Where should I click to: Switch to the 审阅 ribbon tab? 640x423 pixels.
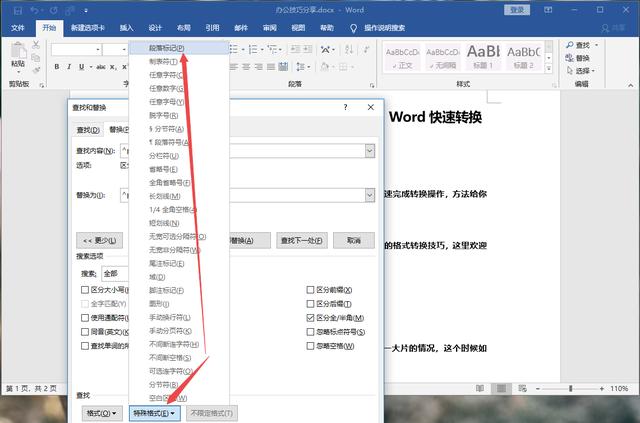pos(269,28)
